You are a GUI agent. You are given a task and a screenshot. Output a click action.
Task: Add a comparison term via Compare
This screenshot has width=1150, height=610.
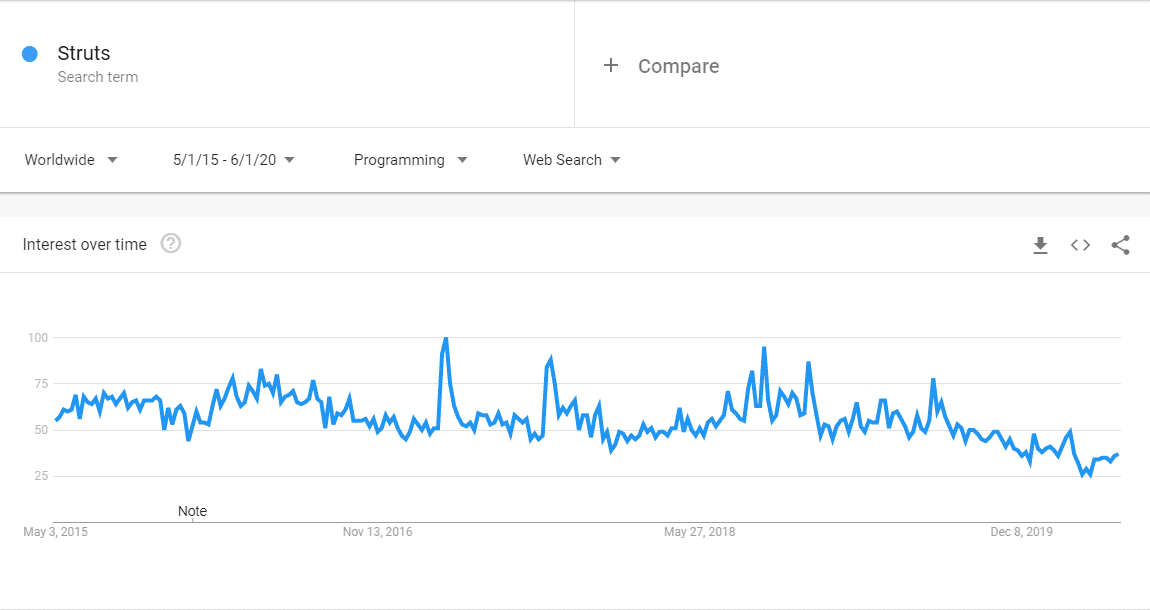click(678, 65)
